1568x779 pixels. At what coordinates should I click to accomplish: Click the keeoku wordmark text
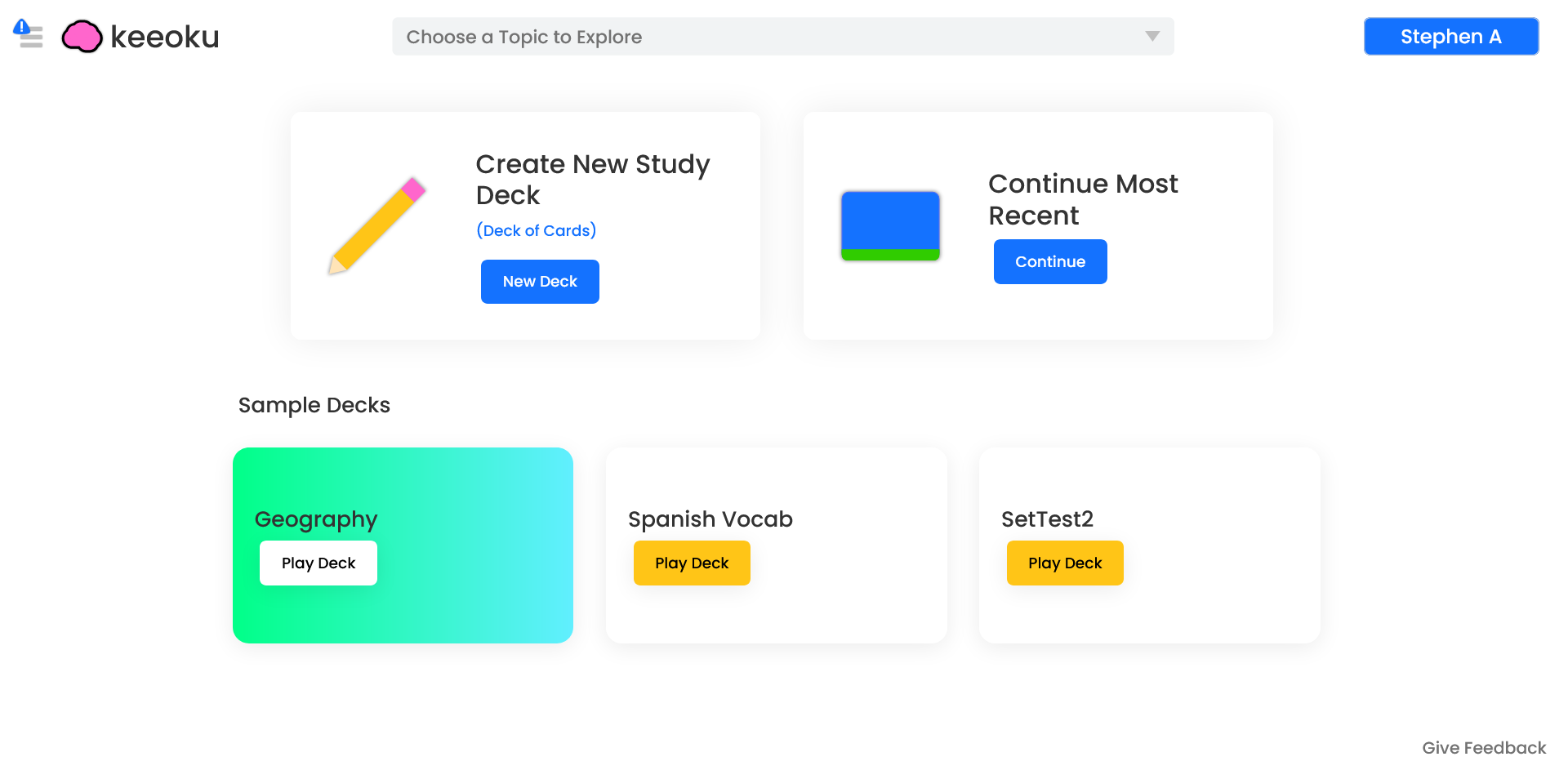tap(165, 37)
